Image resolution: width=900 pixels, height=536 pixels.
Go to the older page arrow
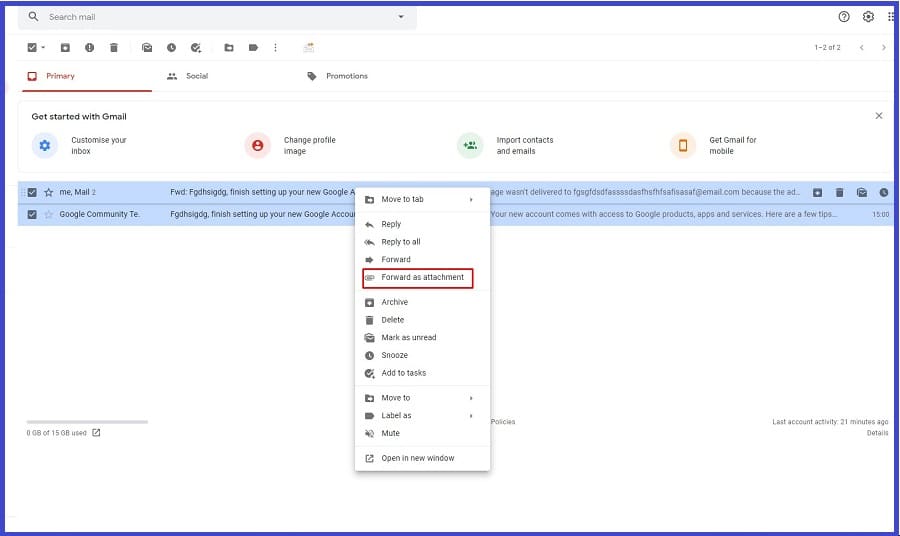(x=884, y=48)
